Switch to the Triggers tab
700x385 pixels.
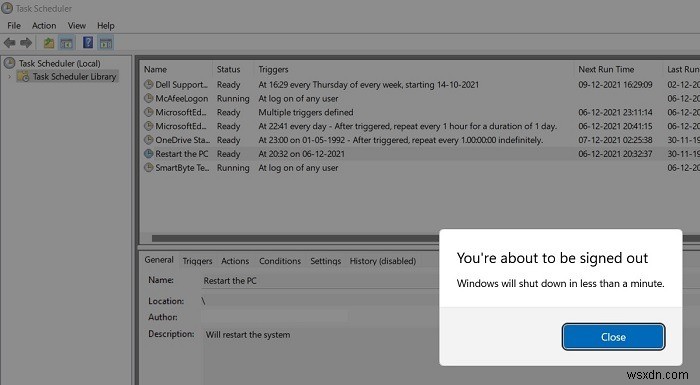pyautogui.click(x=197, y=261)
